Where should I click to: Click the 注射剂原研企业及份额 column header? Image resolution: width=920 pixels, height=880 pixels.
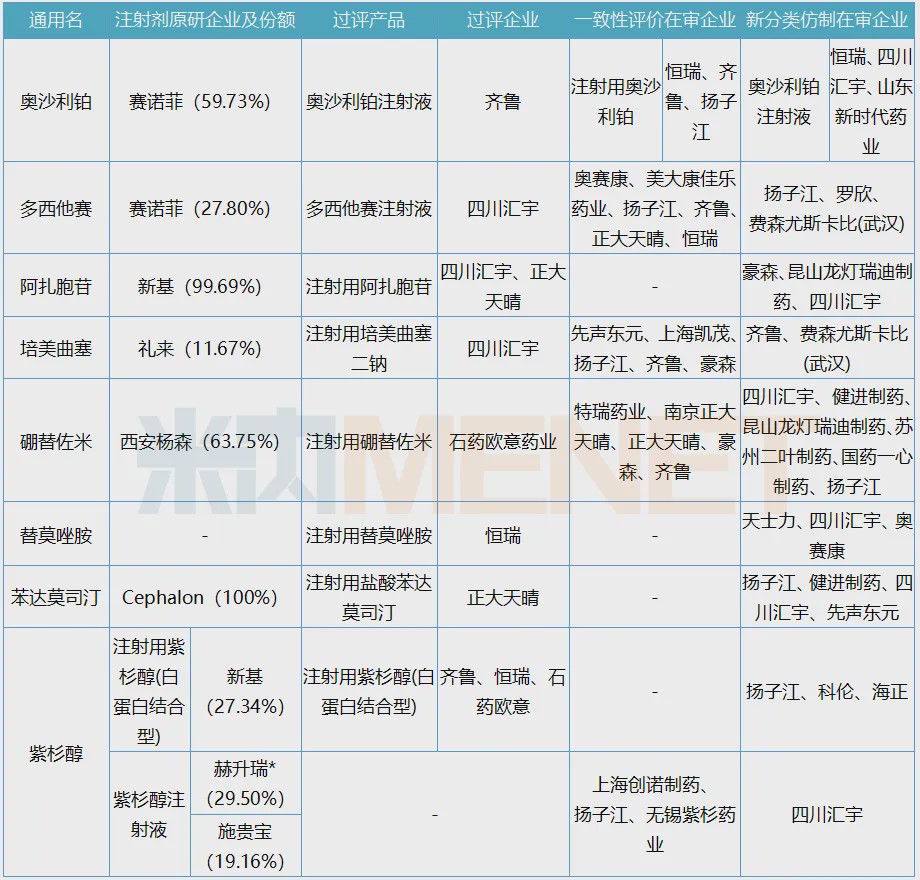[x=205, y=20]
